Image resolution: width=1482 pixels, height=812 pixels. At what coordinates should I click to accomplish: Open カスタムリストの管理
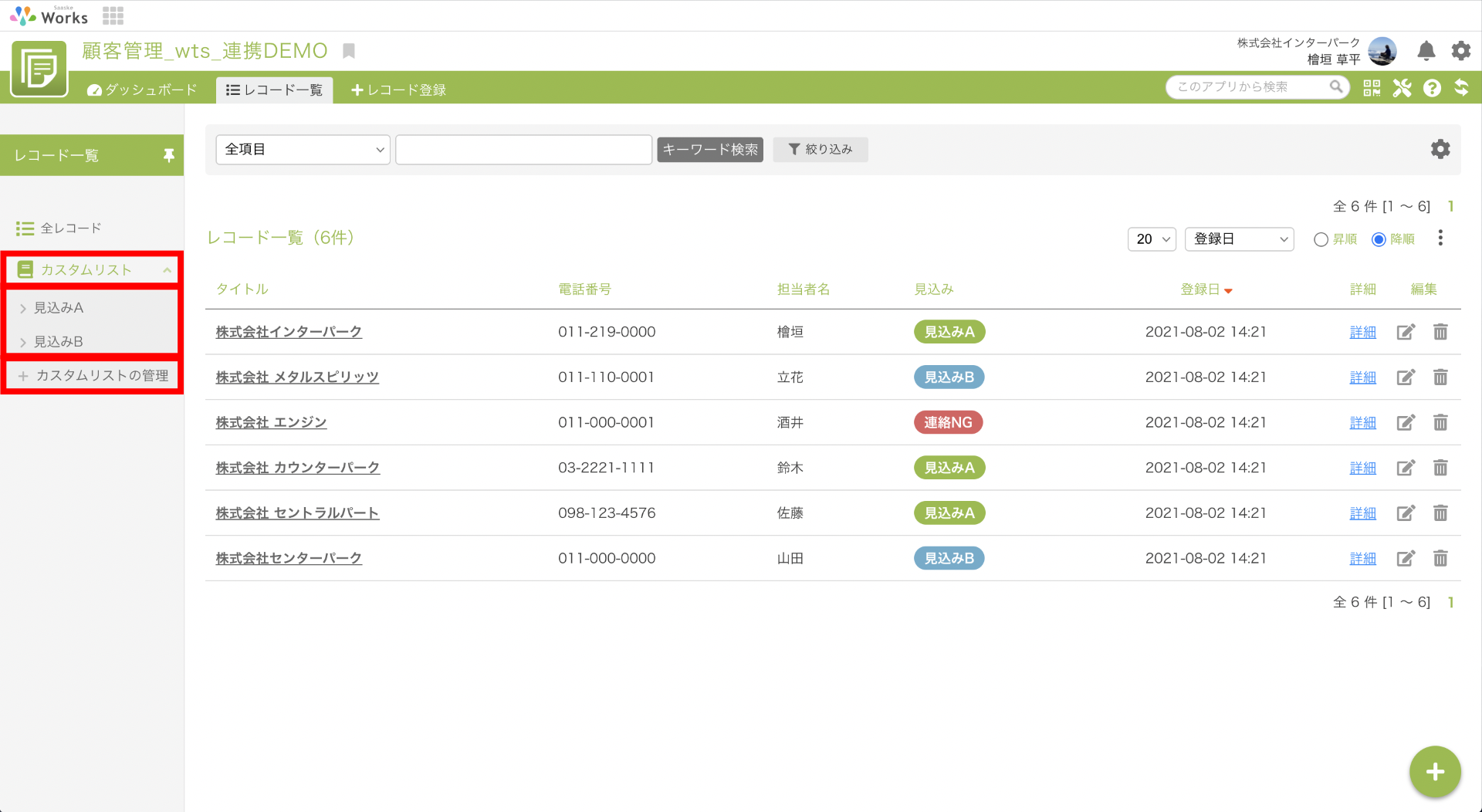point(92,376)
